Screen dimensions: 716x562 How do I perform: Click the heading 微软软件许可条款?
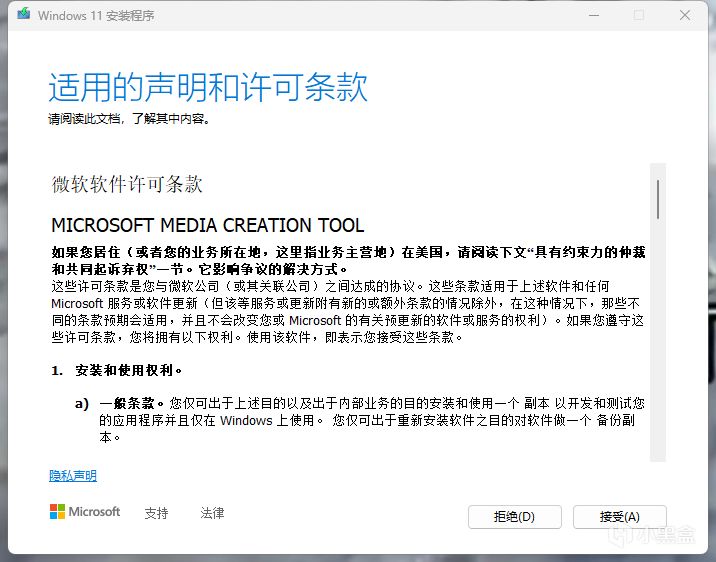point(127,184)
